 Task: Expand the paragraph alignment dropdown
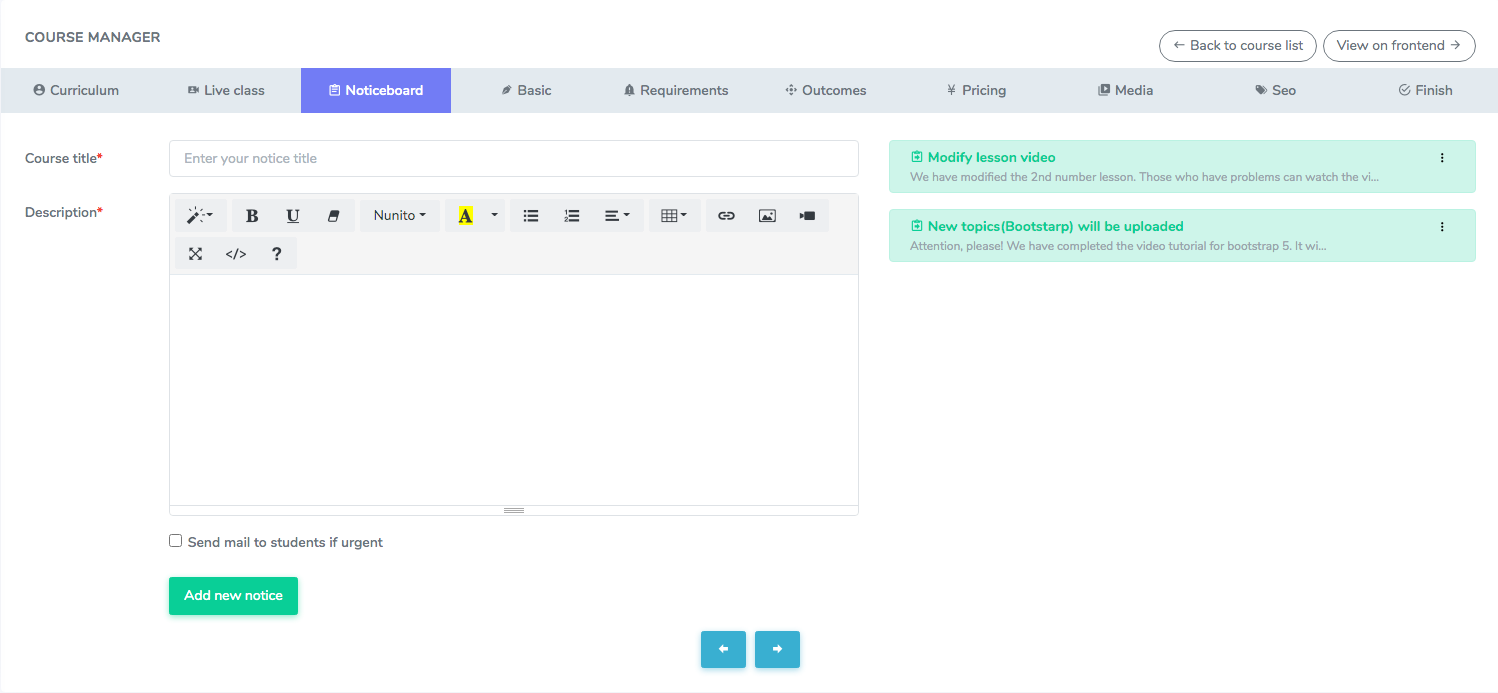point(617,216)
